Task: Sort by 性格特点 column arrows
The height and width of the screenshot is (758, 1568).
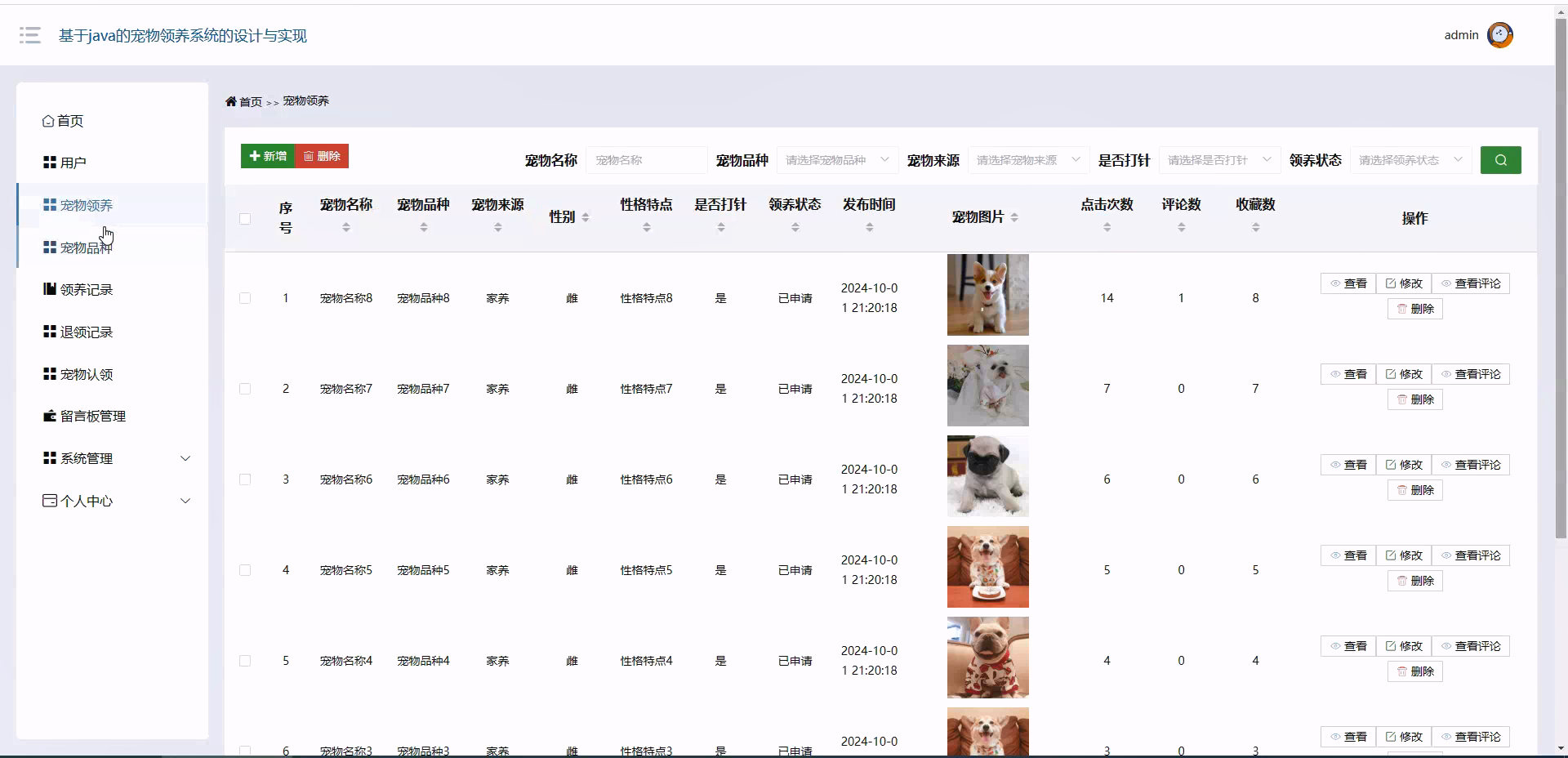Action: 647,228
